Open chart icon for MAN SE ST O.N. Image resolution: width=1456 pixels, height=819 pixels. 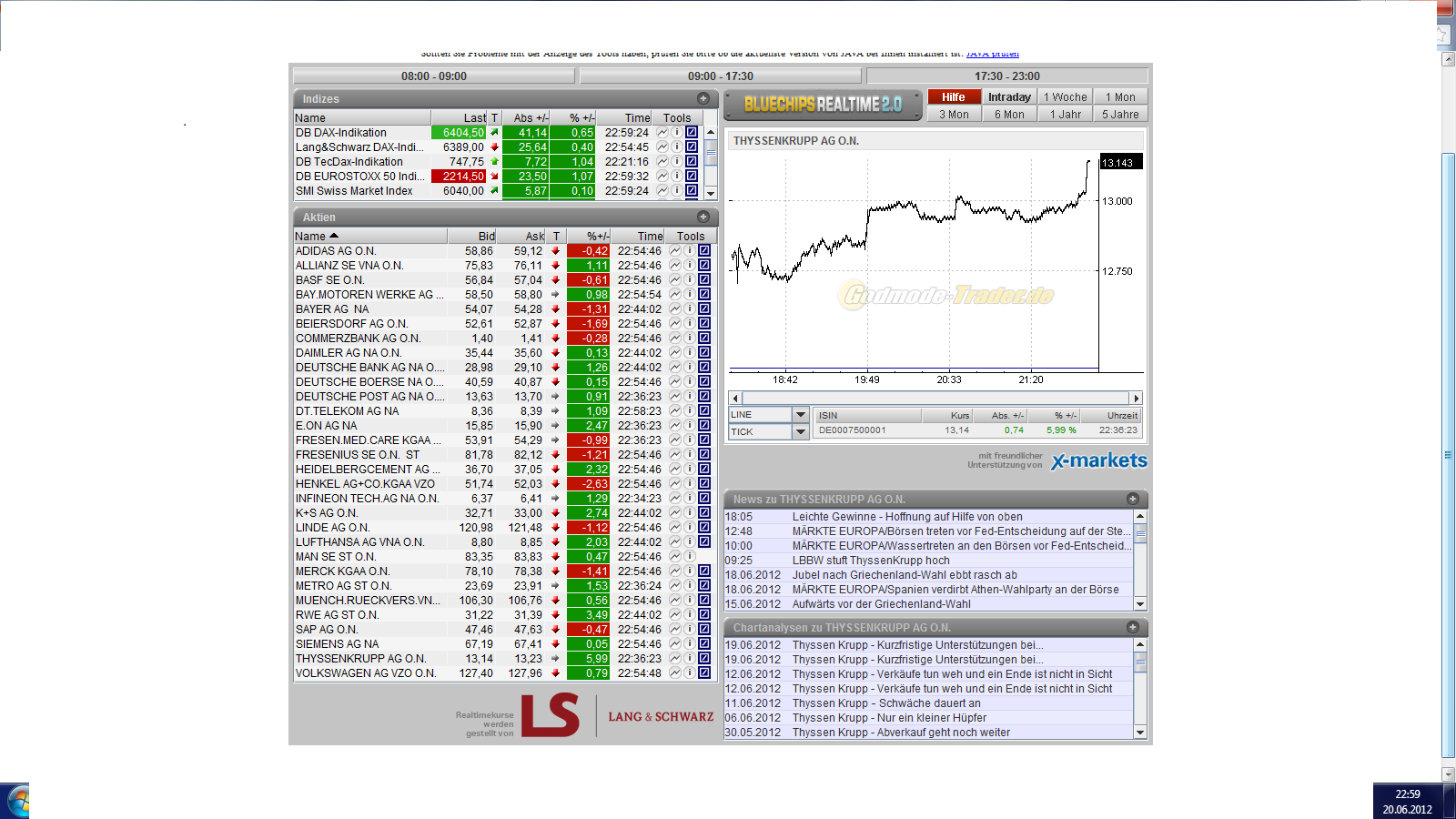675,557
